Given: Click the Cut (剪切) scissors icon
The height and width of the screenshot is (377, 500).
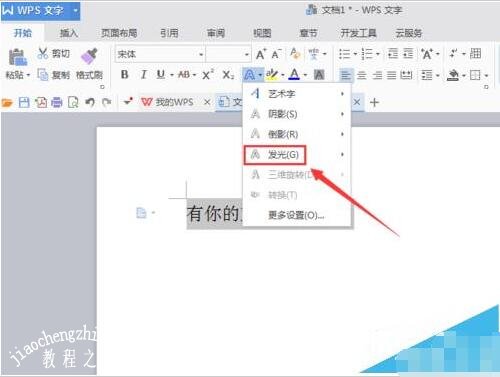Looking at the screenshot, I should [x=43, y=53].
